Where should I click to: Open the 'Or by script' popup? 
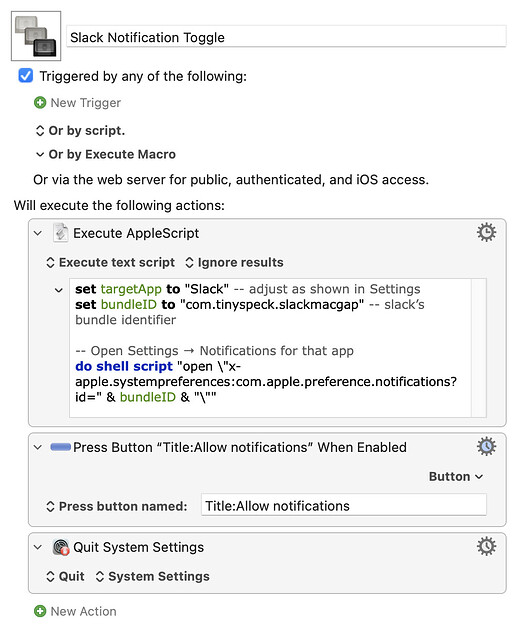tap(80, 131)
